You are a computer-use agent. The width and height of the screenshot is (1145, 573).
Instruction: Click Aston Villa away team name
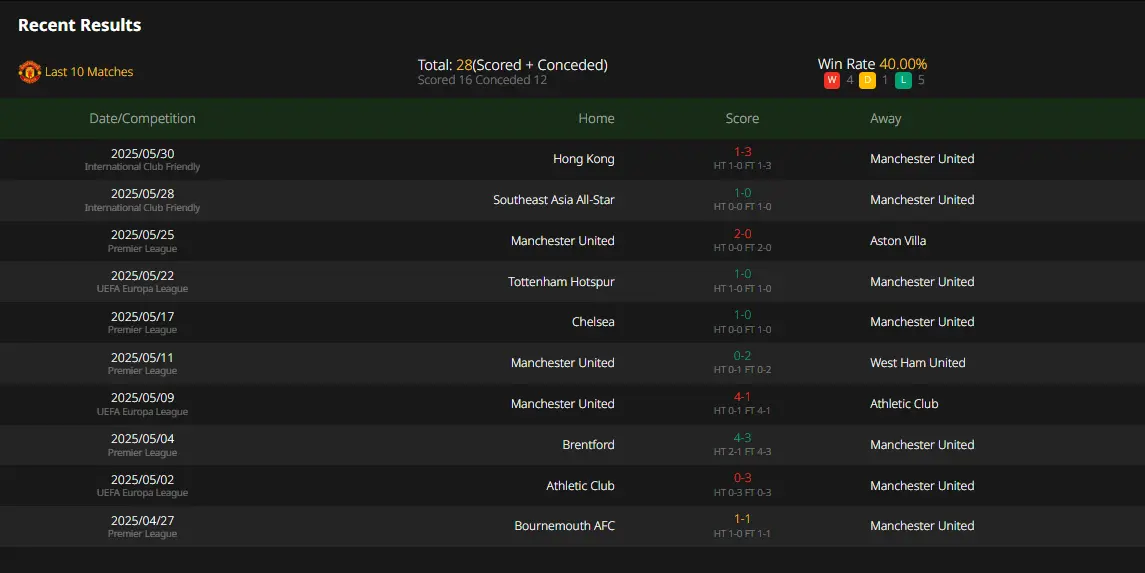point(898,241)
